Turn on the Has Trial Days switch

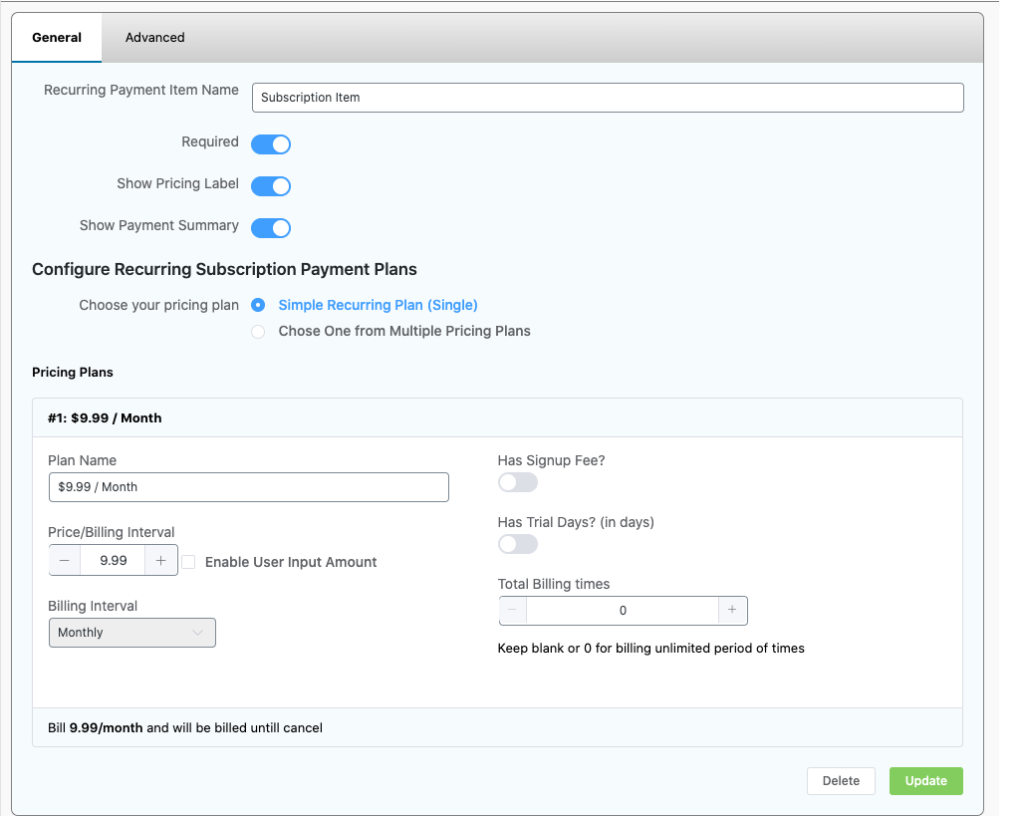[517, 543]
